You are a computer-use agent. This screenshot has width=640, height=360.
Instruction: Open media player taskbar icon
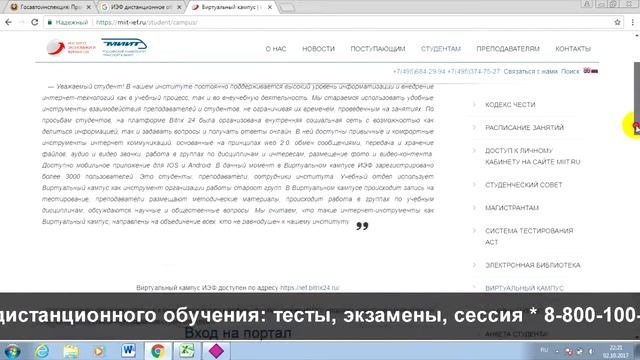coord(98,351)
